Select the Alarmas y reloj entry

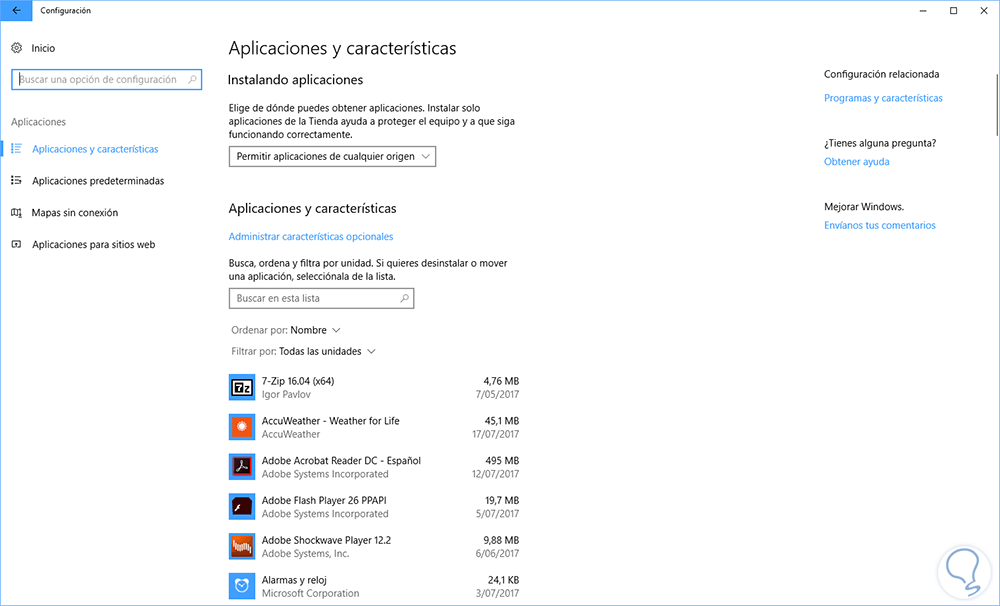pyautogui.click(x=374, y=586)
